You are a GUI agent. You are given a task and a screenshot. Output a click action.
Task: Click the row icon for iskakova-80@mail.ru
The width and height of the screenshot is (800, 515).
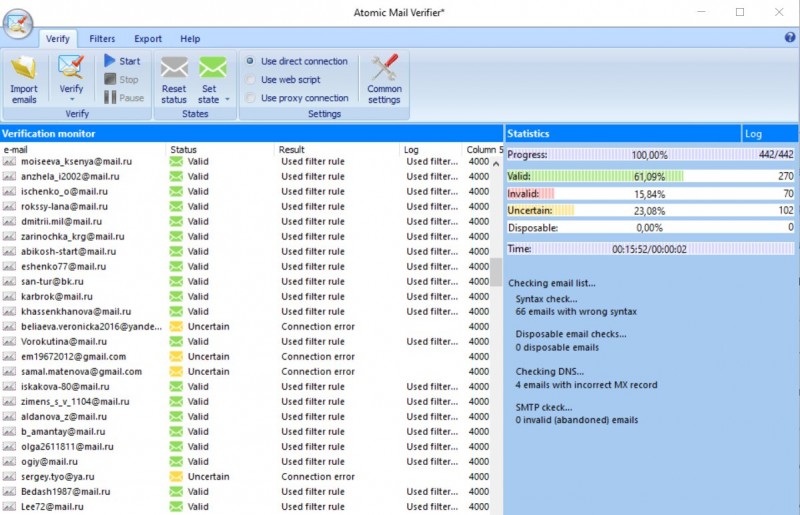pyautogui.click(x=9, y=386)
